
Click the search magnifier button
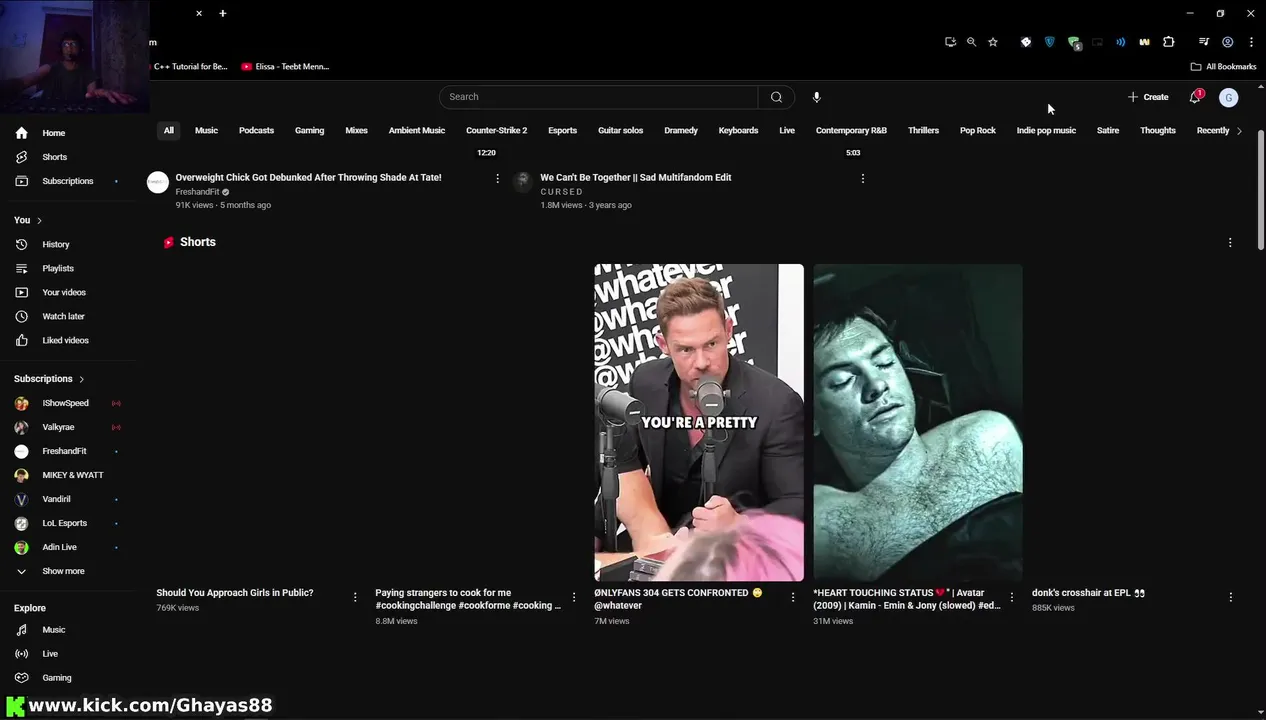(776, 97)
